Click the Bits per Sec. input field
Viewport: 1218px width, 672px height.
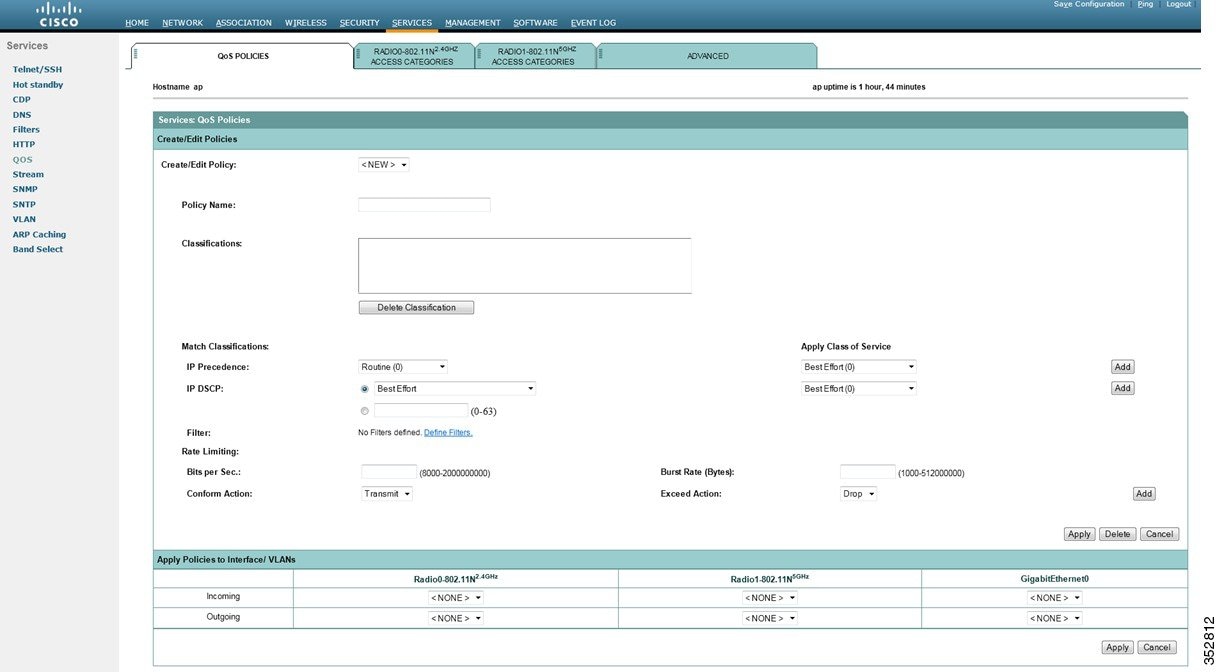click(x=389, y=472)
